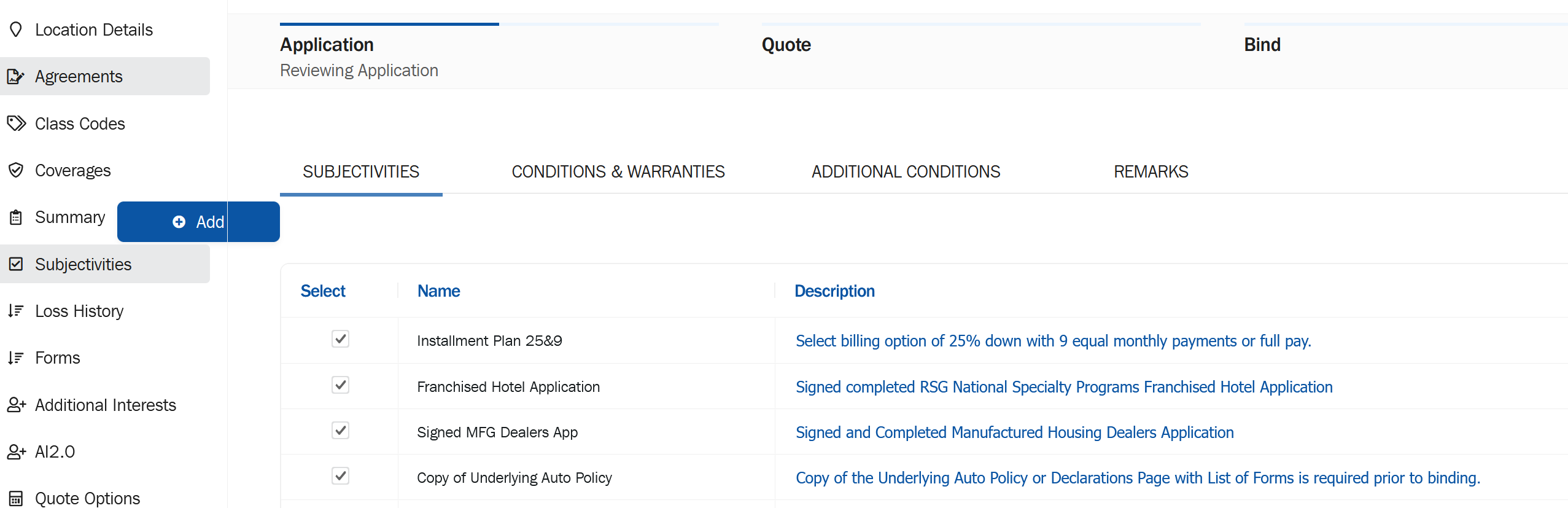
Task: Click the Location Details pin icon
Action: [x=16, y=29]
